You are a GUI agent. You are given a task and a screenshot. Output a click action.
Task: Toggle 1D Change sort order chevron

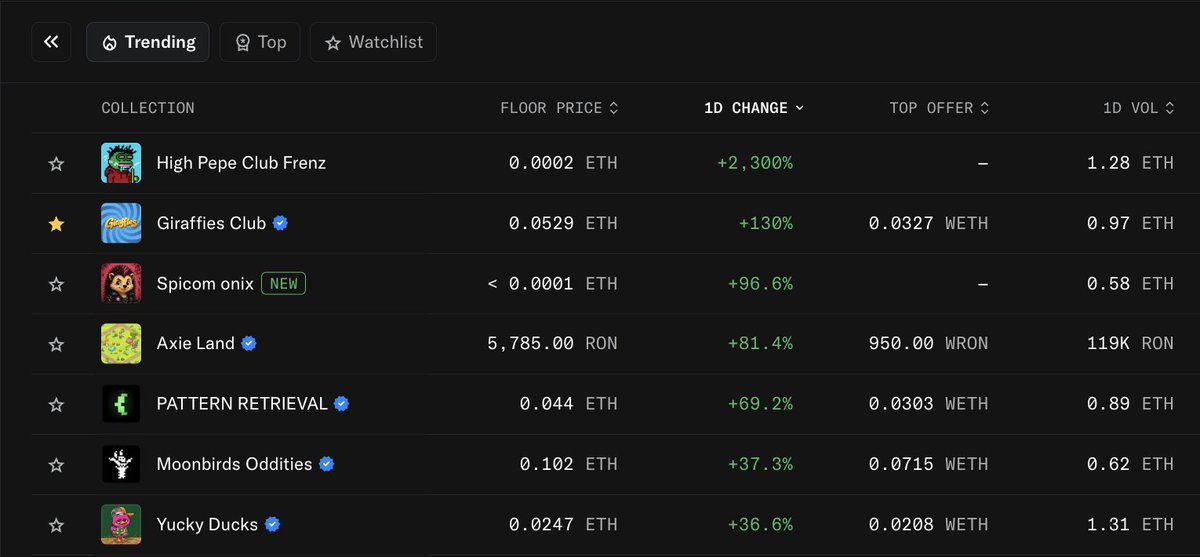pos(799,108)
